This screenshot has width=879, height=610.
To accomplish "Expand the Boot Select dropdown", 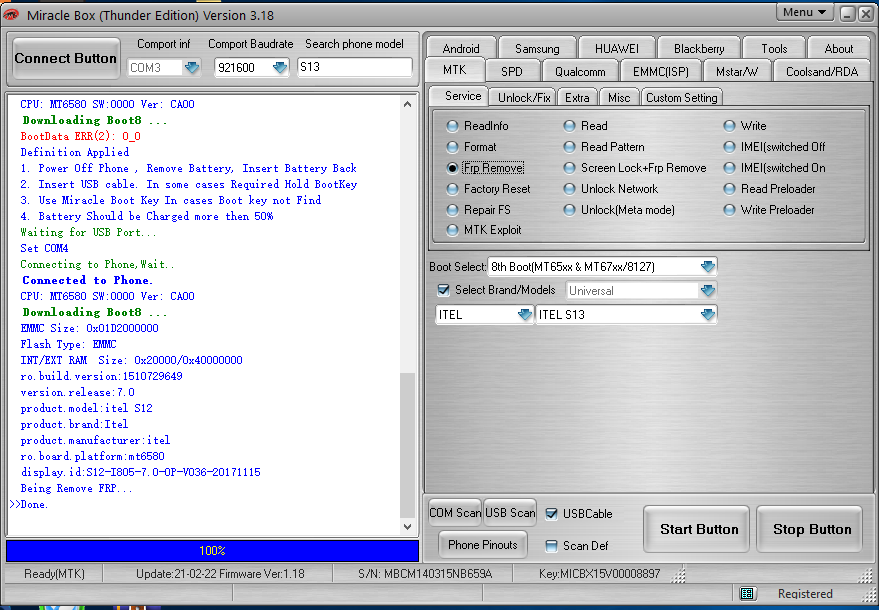I will point(708,267).
